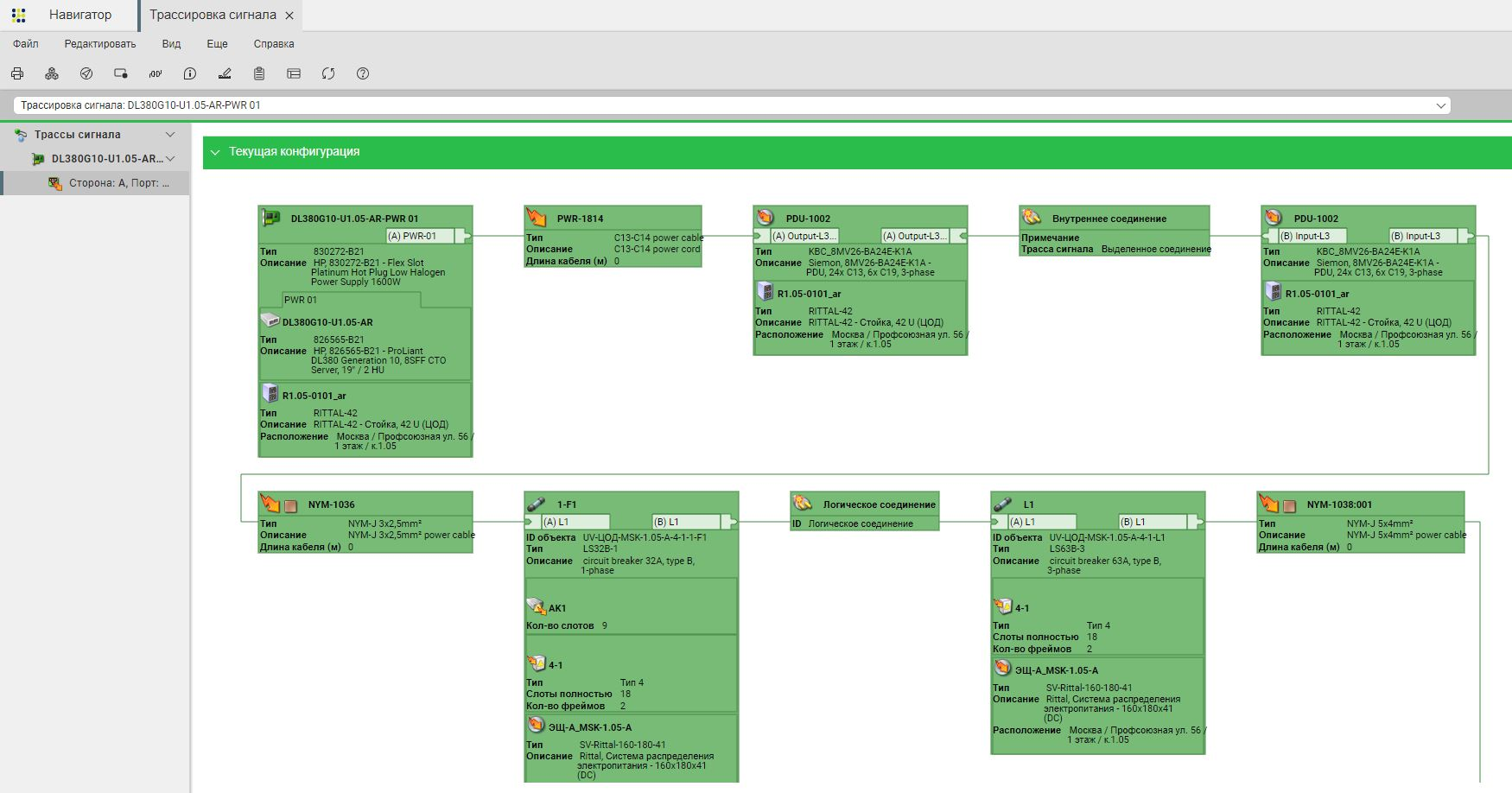The width and height of the screenshot is (1512, 793).
Task: Click the compass navigation toolbar icon
Action: point(86,74)
